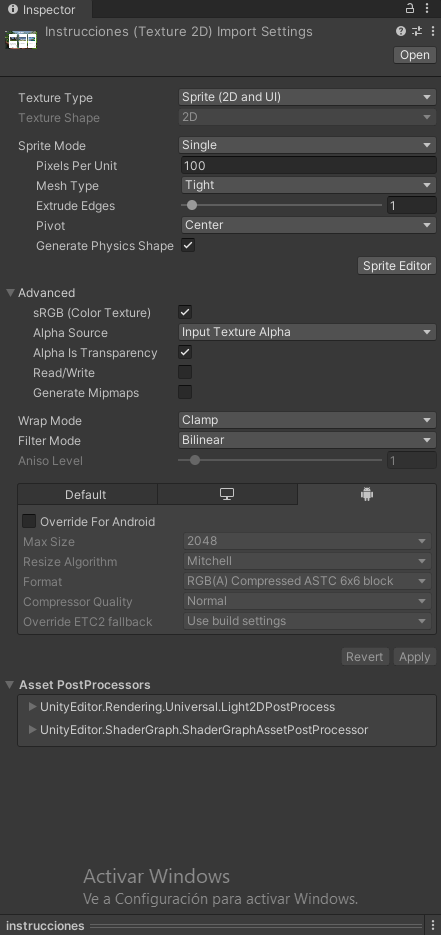This screenshot has width=441, height=935.
Task: Expand the Light2DPostProcess entry
Action: [33, 707]
